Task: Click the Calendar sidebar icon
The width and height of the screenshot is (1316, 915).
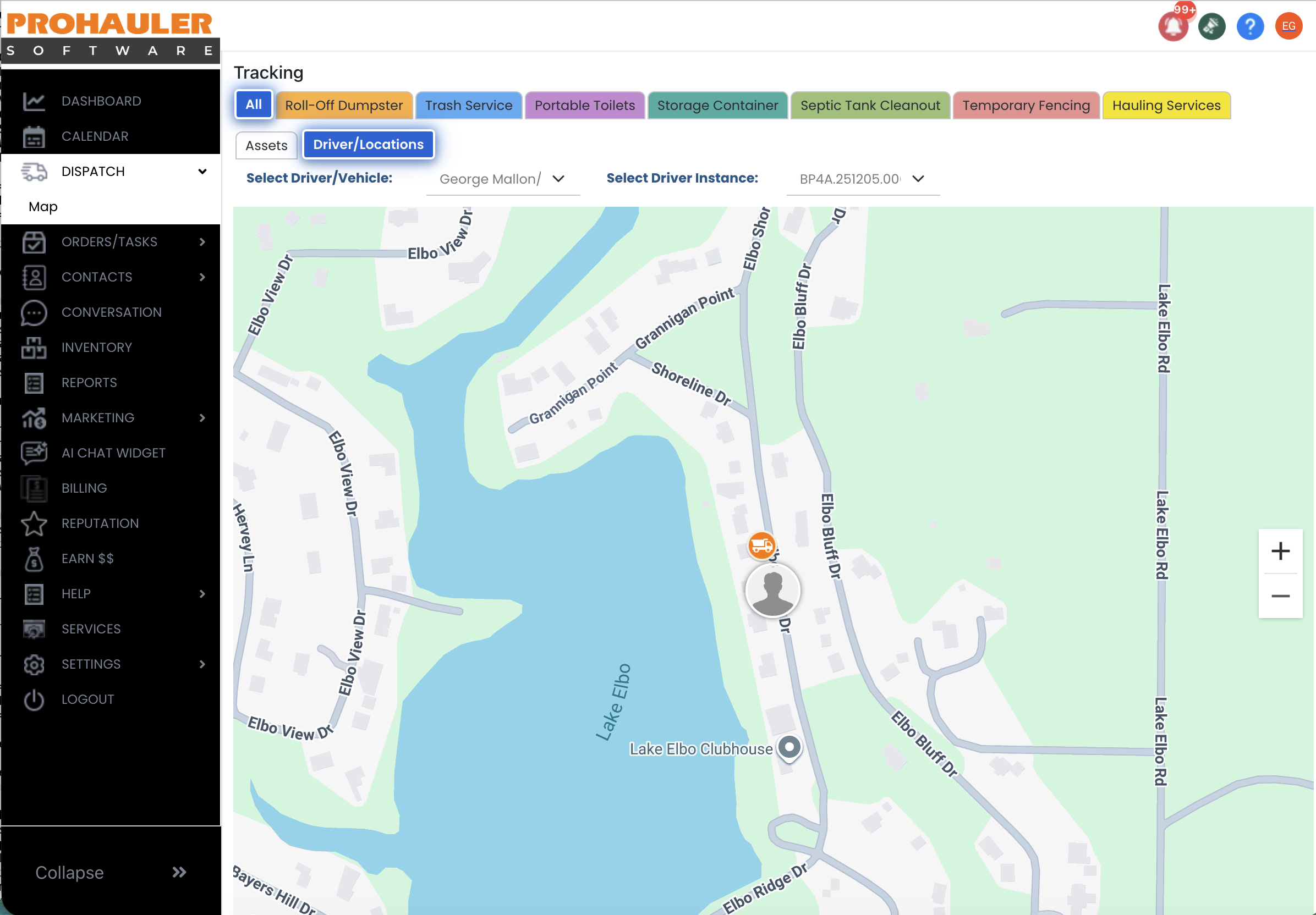Action: click(x=34, y=136)
